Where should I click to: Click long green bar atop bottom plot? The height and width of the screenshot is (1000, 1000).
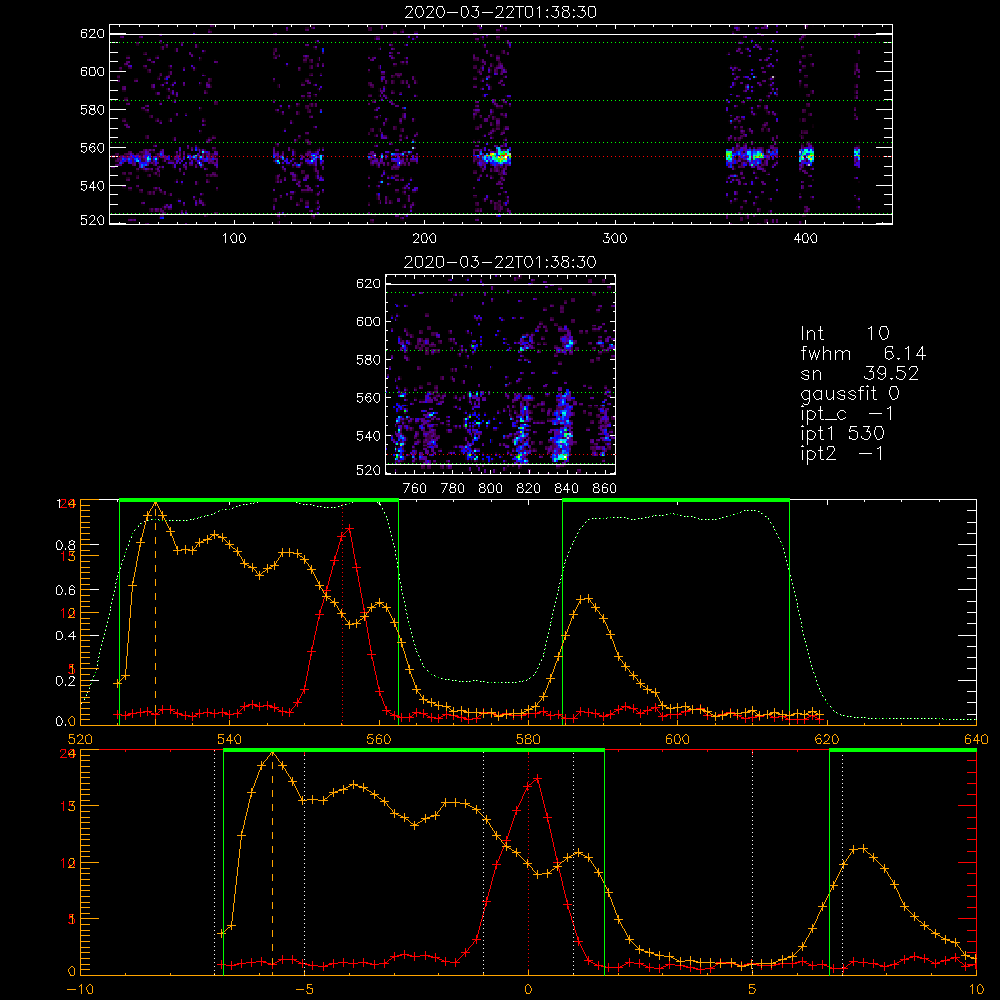[x=414, y=751]
